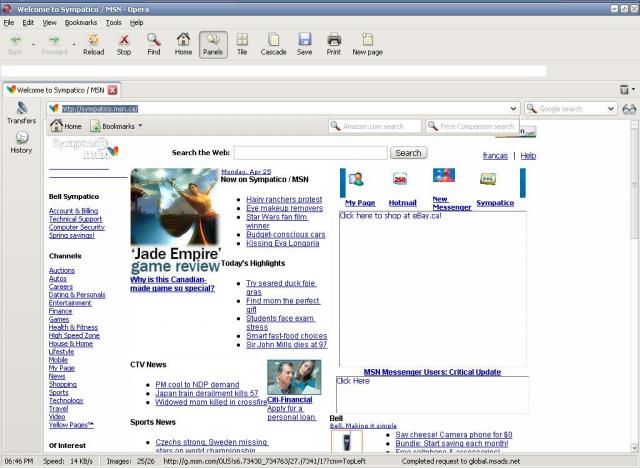Save the current page
Image resolution: width=640 pixels, height=468 pixels.
(304, 44)
